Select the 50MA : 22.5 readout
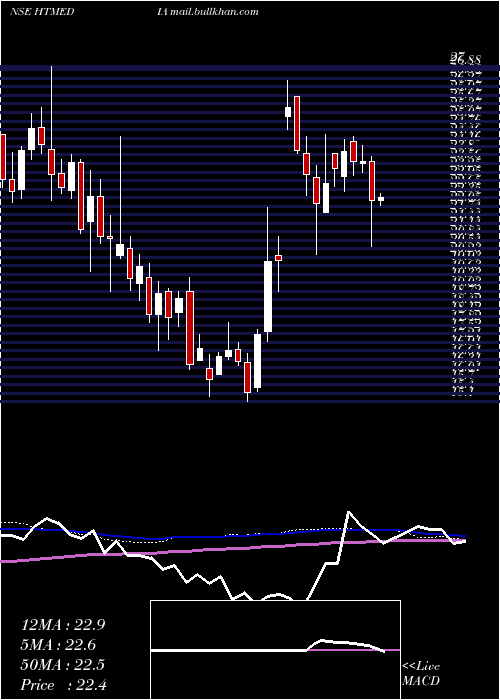The image size is (500, 700). 63,665
